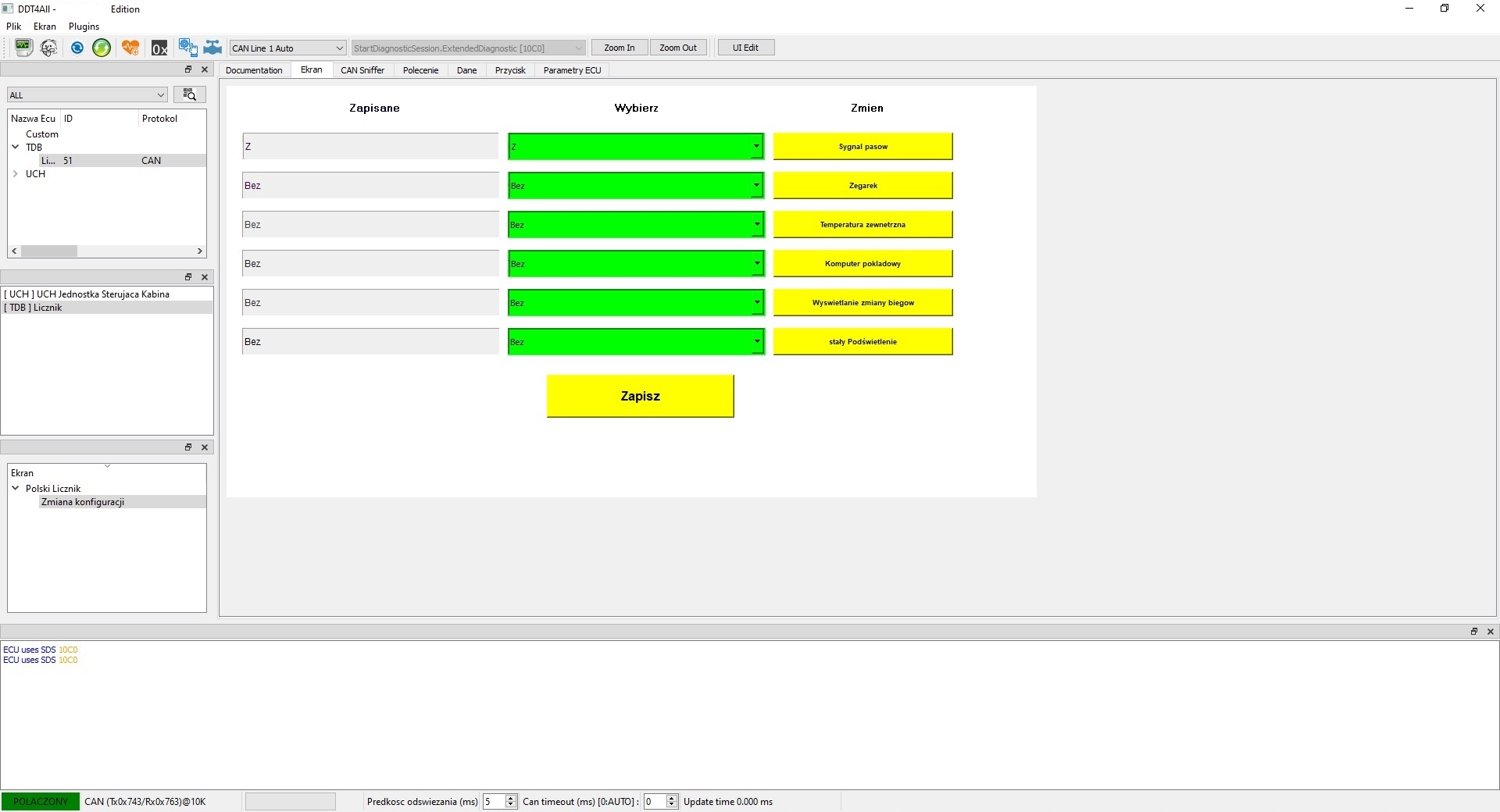This screenshot has height=812, width=1500.
Task: Close the ECU list panel
Action: click(205, 69)
